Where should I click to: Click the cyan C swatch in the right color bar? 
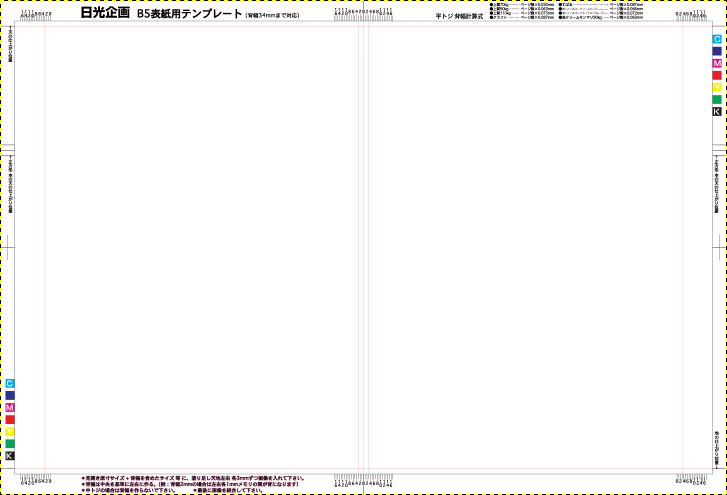(717, 39)
